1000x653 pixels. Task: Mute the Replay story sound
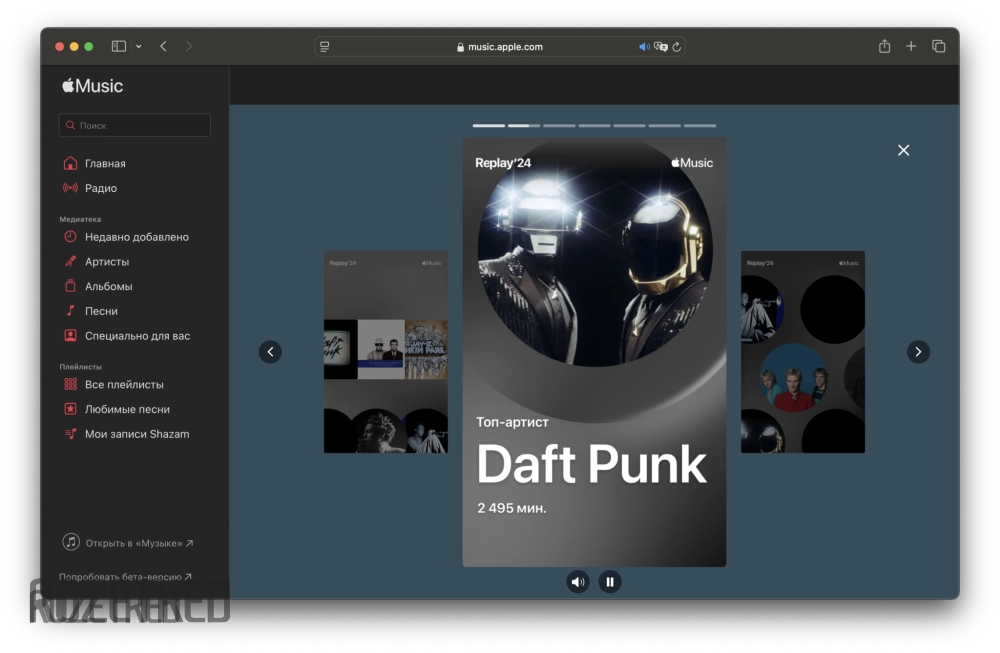[578, 581]
